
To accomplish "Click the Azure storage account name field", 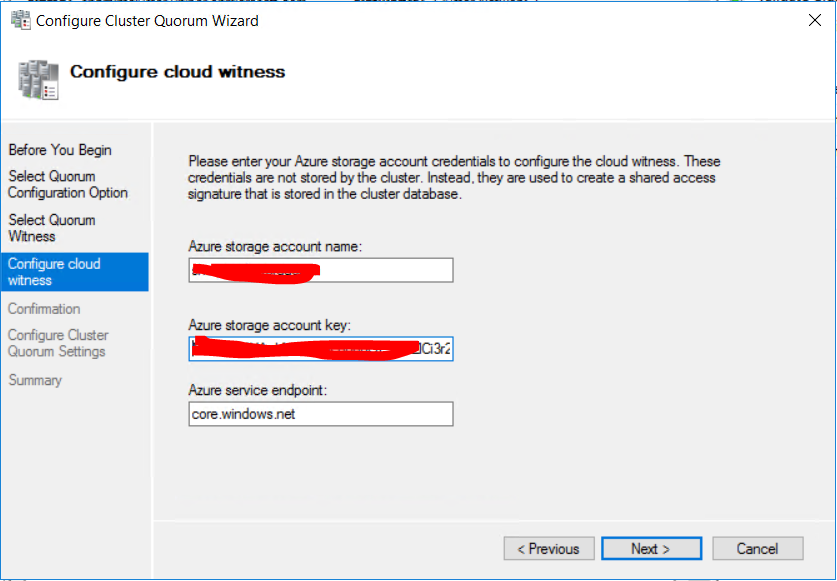I will (x=320, y=269).
